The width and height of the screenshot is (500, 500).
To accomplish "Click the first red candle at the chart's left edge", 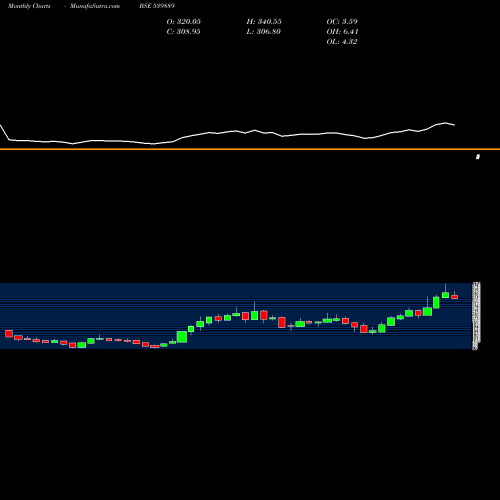I will (x=9, y=334).
